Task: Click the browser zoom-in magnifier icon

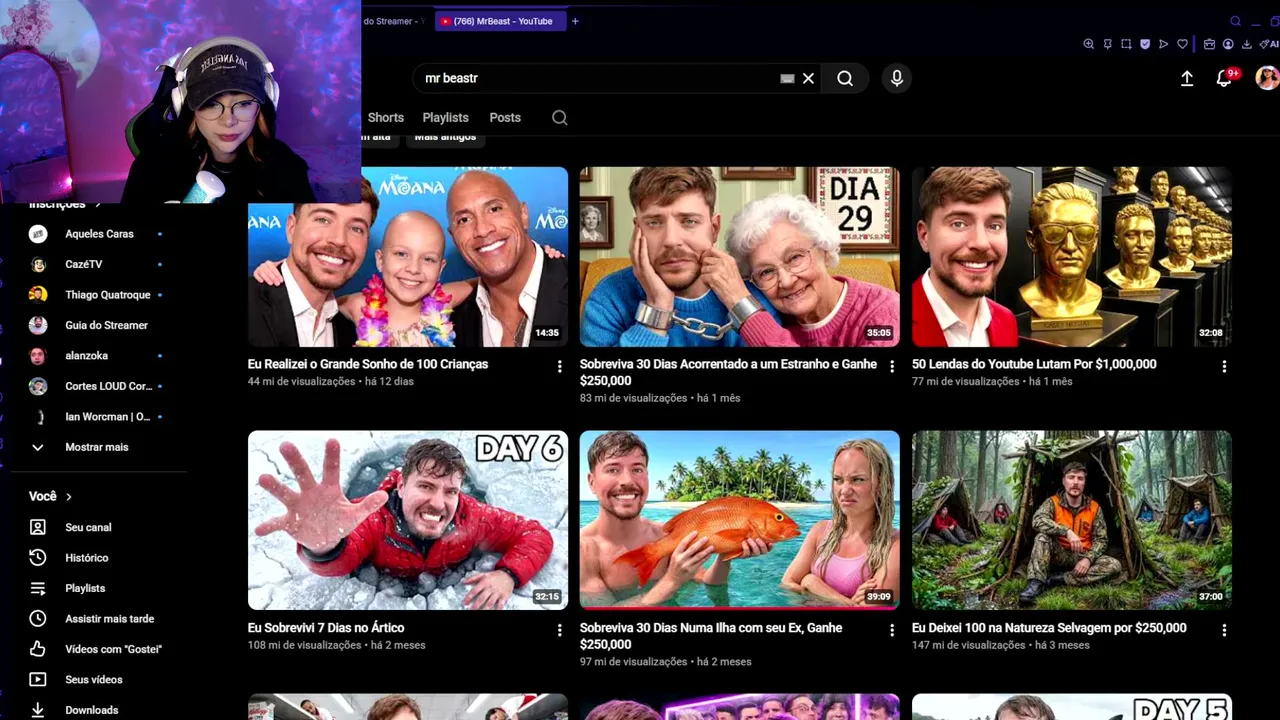Action: 1089,44
